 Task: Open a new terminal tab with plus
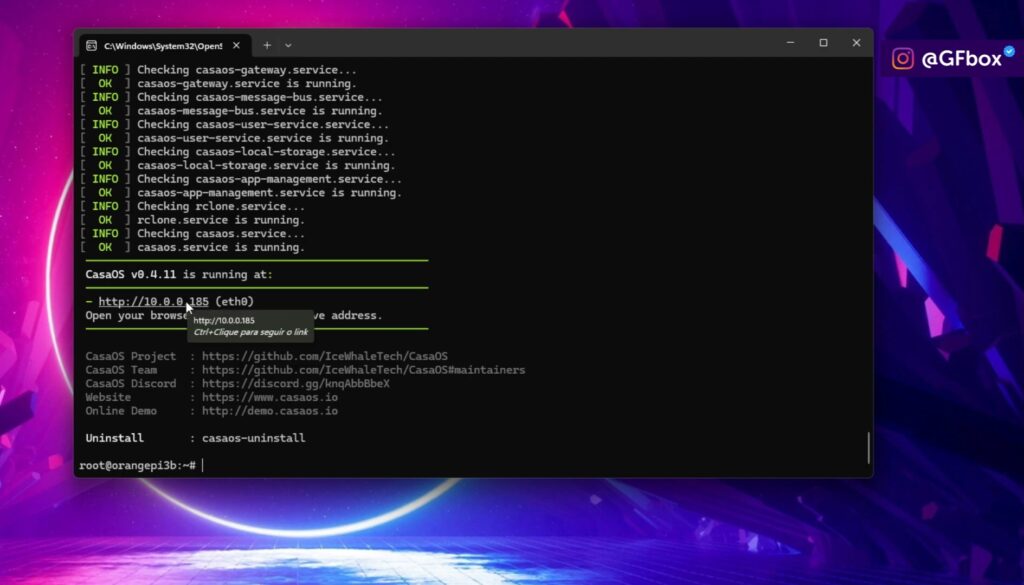(x=267, y=46)
